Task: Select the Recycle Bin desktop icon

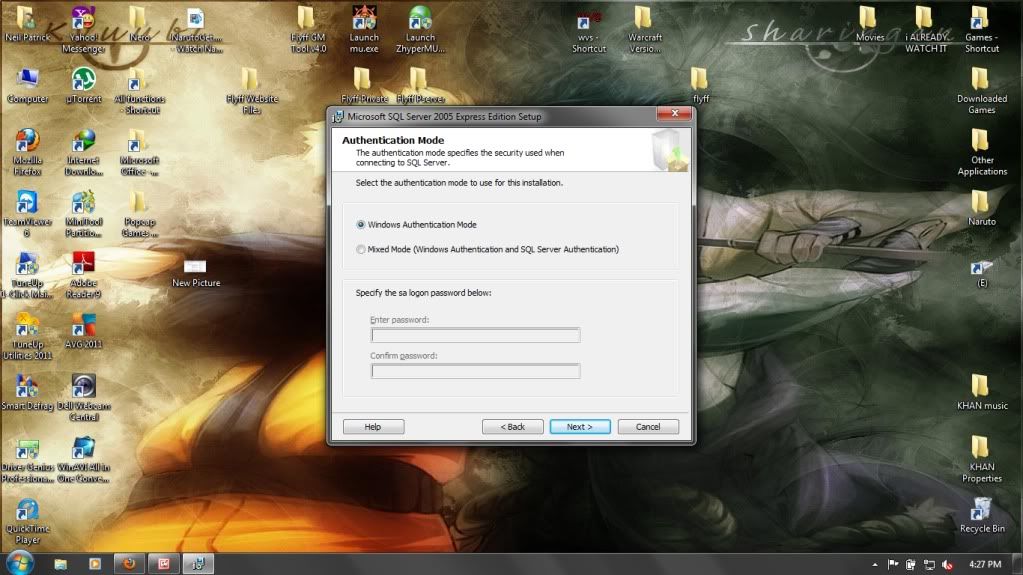Action: tap(981, 509)
